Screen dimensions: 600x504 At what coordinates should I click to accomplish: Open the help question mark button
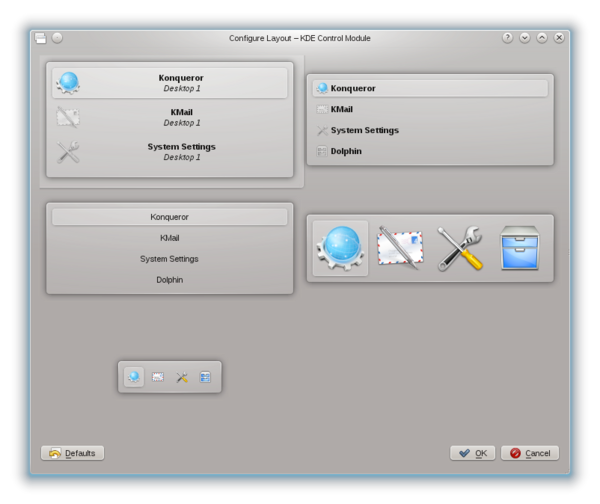507,38
